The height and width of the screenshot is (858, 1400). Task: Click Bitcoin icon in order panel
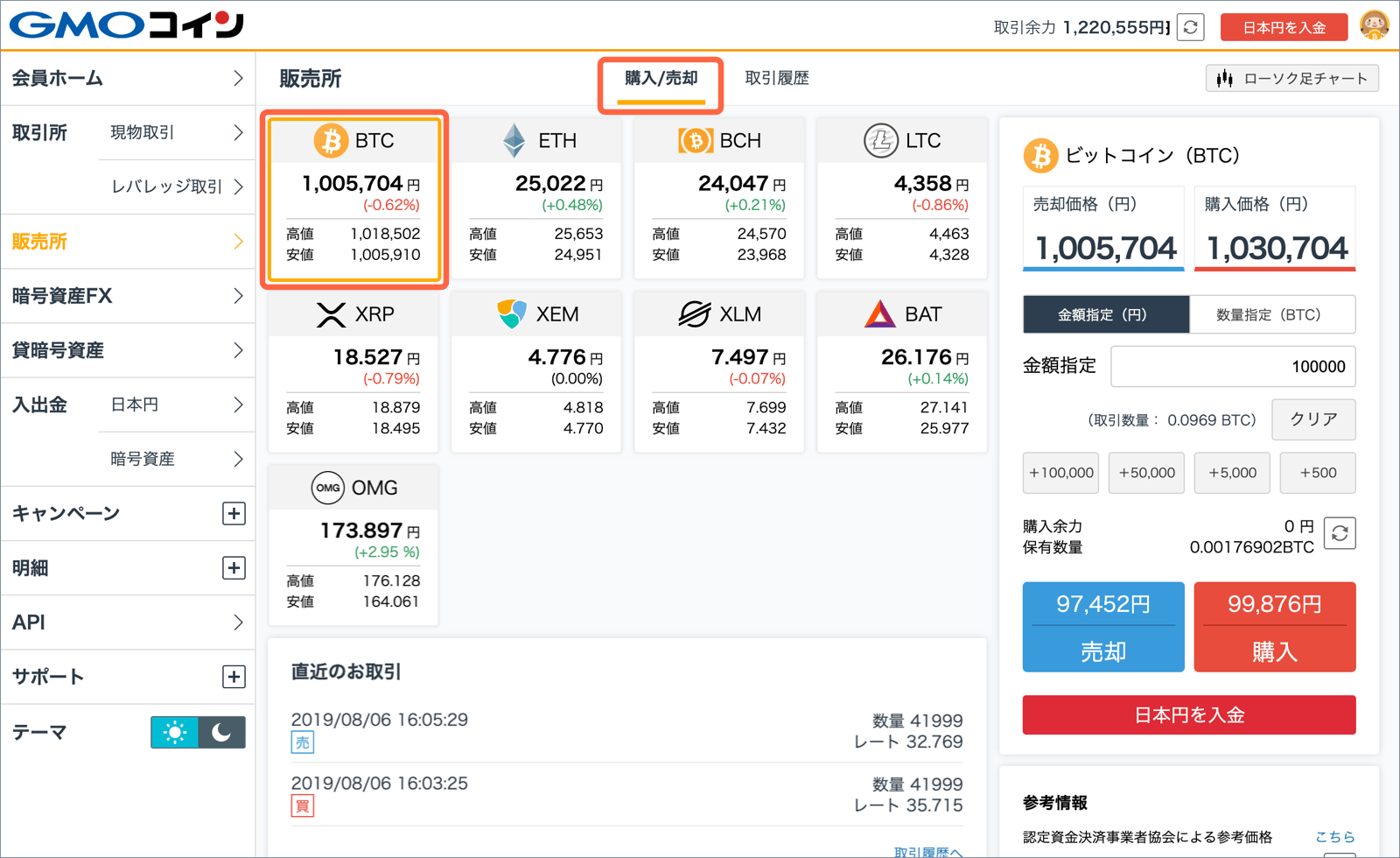coord(1040,156)
